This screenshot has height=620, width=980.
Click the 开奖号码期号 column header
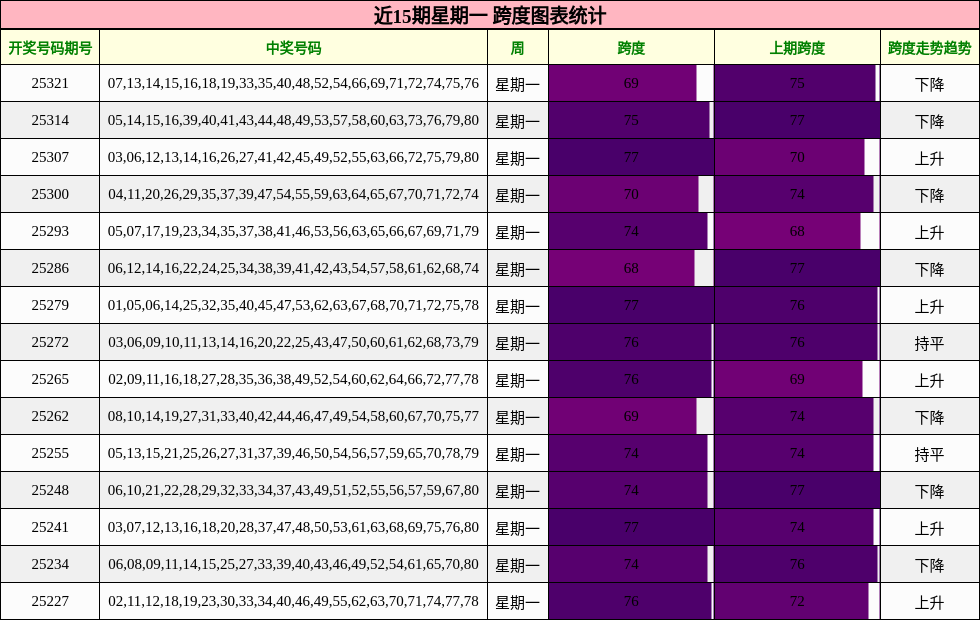pos(49,45)
